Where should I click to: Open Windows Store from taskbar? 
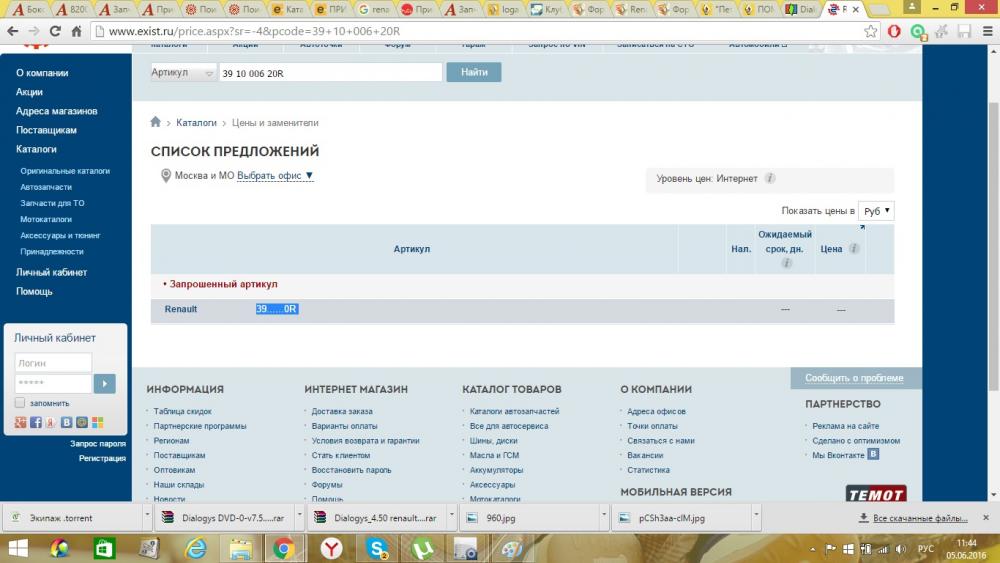pyautogui.click(x=104, y=548)
